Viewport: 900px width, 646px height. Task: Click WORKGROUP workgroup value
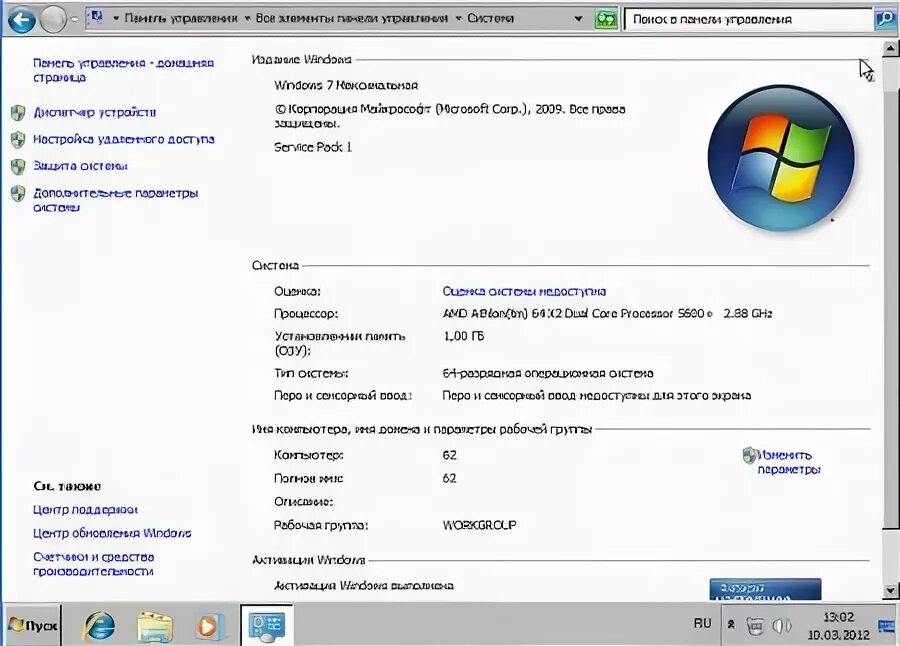[x=479, y=525]
